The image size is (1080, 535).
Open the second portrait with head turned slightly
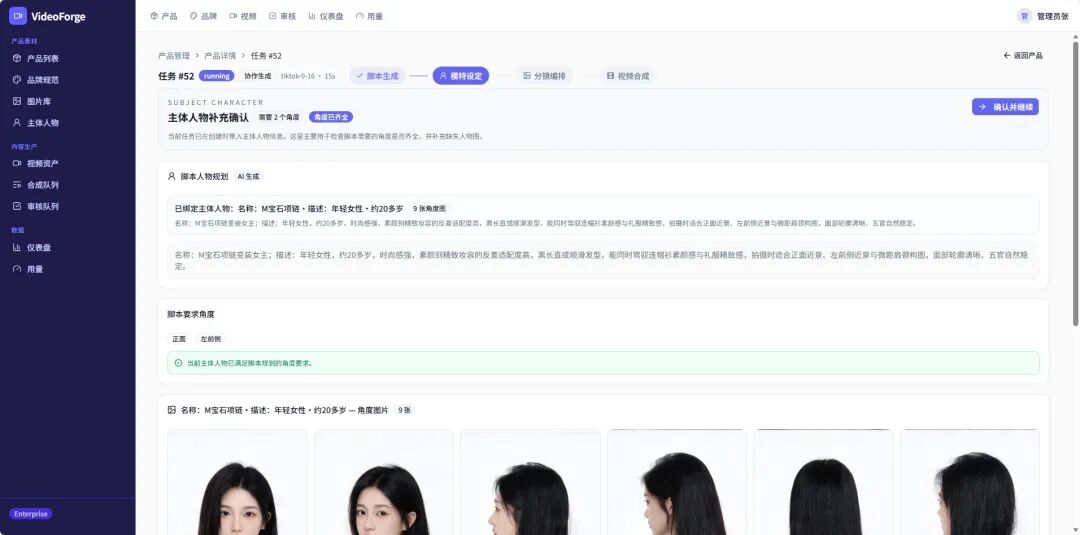click(384, 482)
